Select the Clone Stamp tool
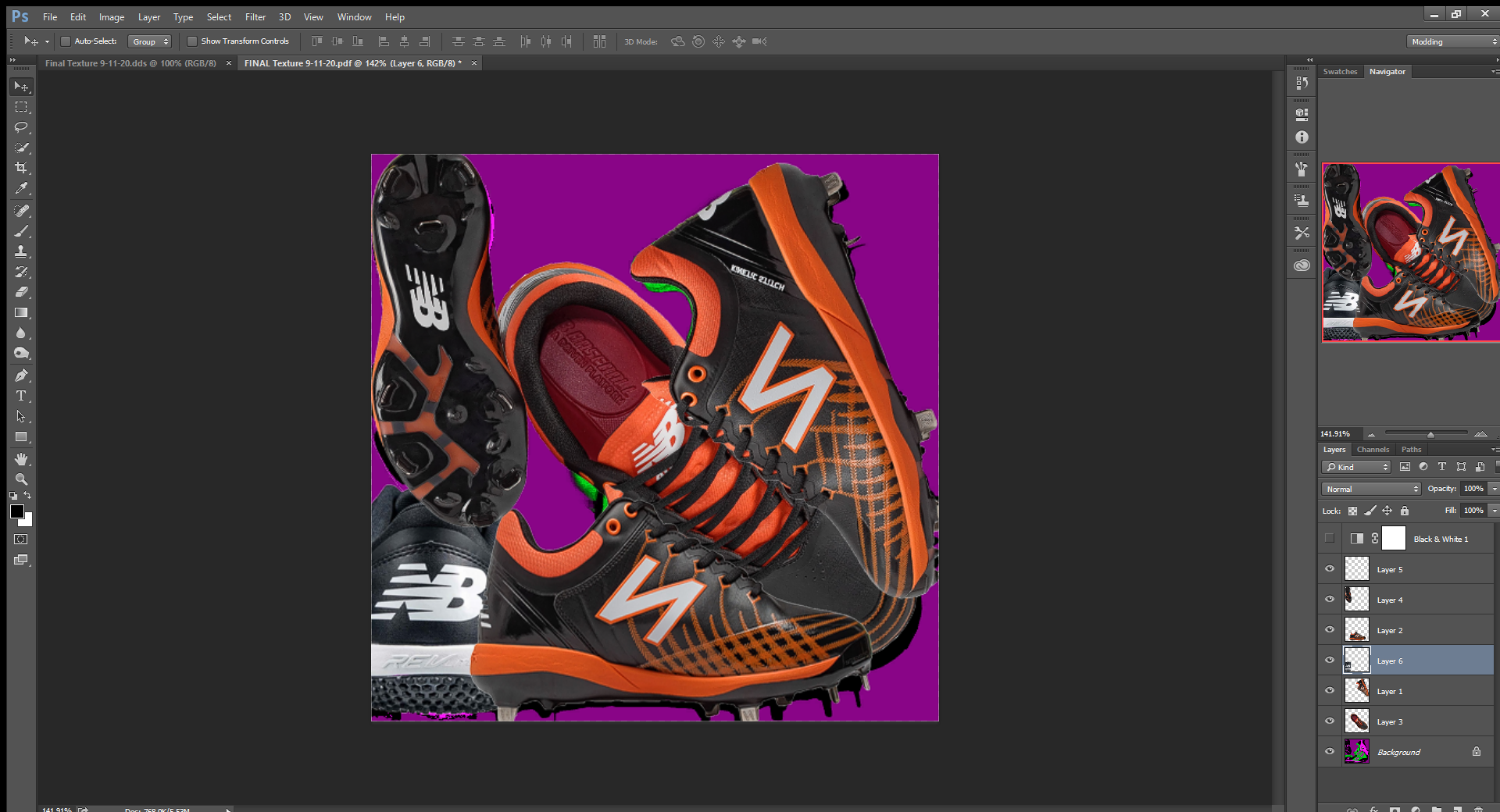The height and width of the screenshot is (812, 1500). tap(21, 251)
